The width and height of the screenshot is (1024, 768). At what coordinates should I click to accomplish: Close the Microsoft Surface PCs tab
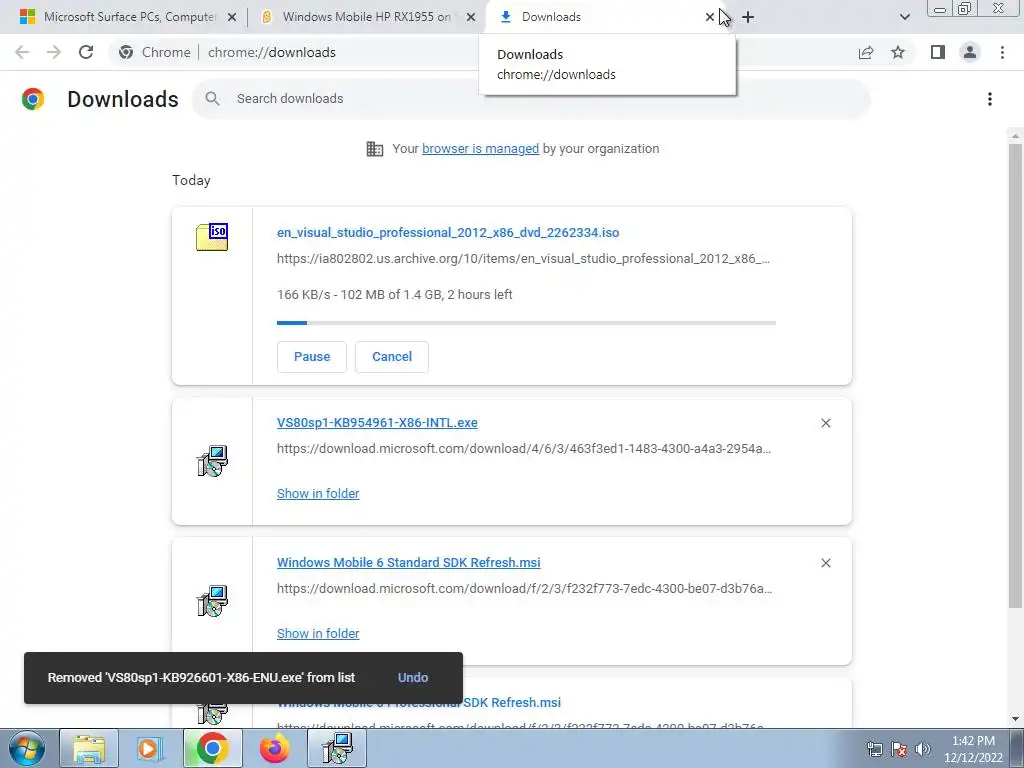[x=231, y=17]
